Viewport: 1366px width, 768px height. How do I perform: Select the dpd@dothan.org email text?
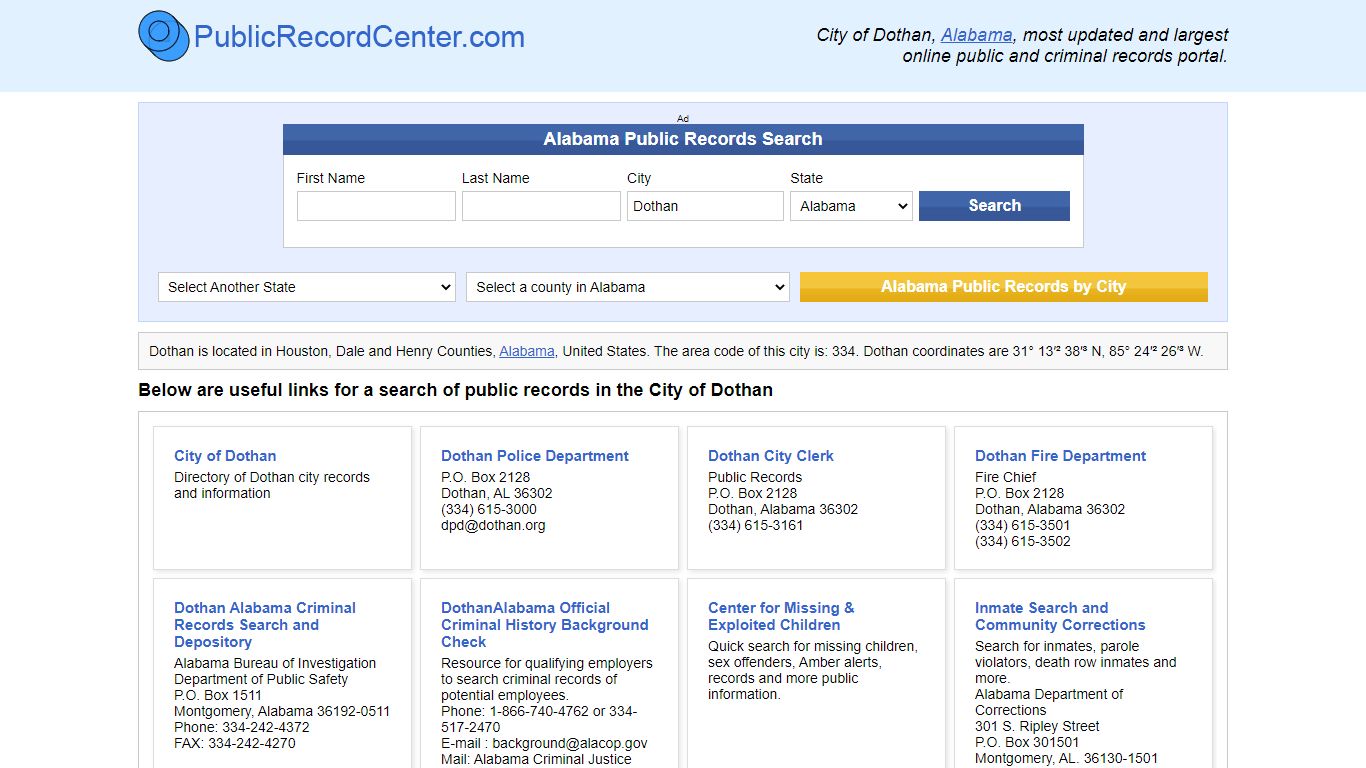click(x=493, y=525)
